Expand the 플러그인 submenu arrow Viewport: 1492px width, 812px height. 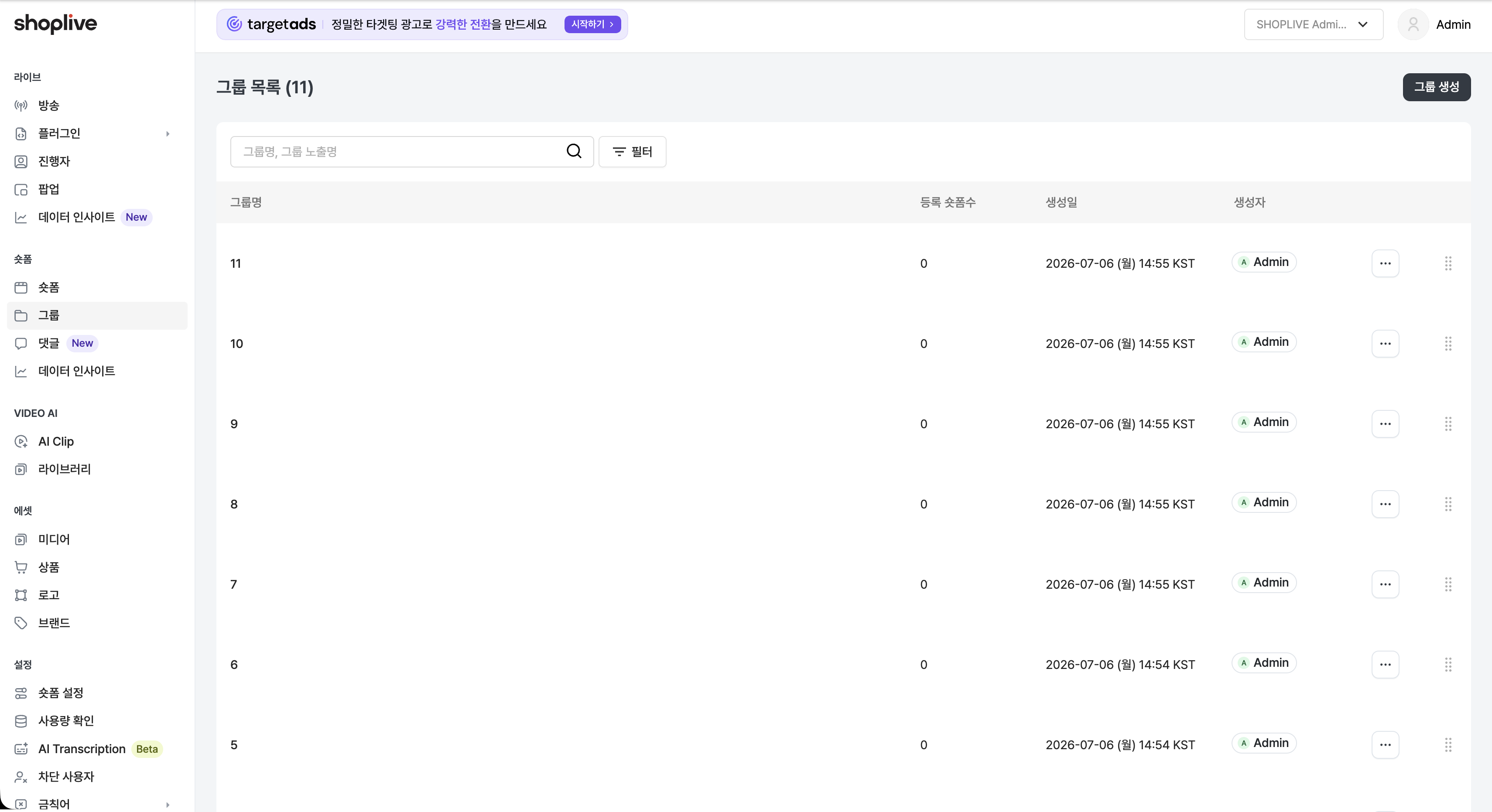click(x=168, y=134)
